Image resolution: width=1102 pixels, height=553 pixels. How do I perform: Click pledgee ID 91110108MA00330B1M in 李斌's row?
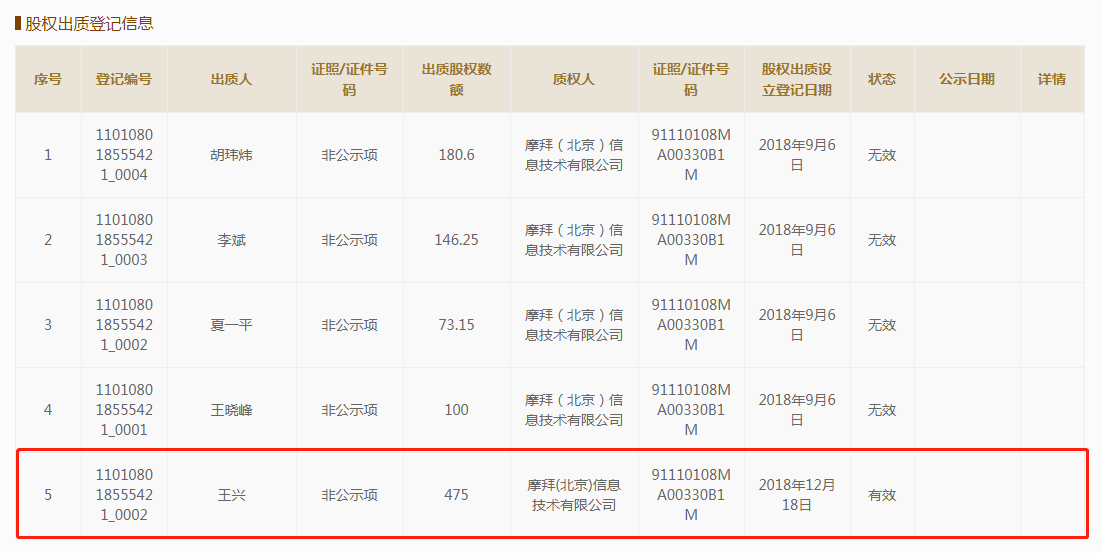click(691, 240)
